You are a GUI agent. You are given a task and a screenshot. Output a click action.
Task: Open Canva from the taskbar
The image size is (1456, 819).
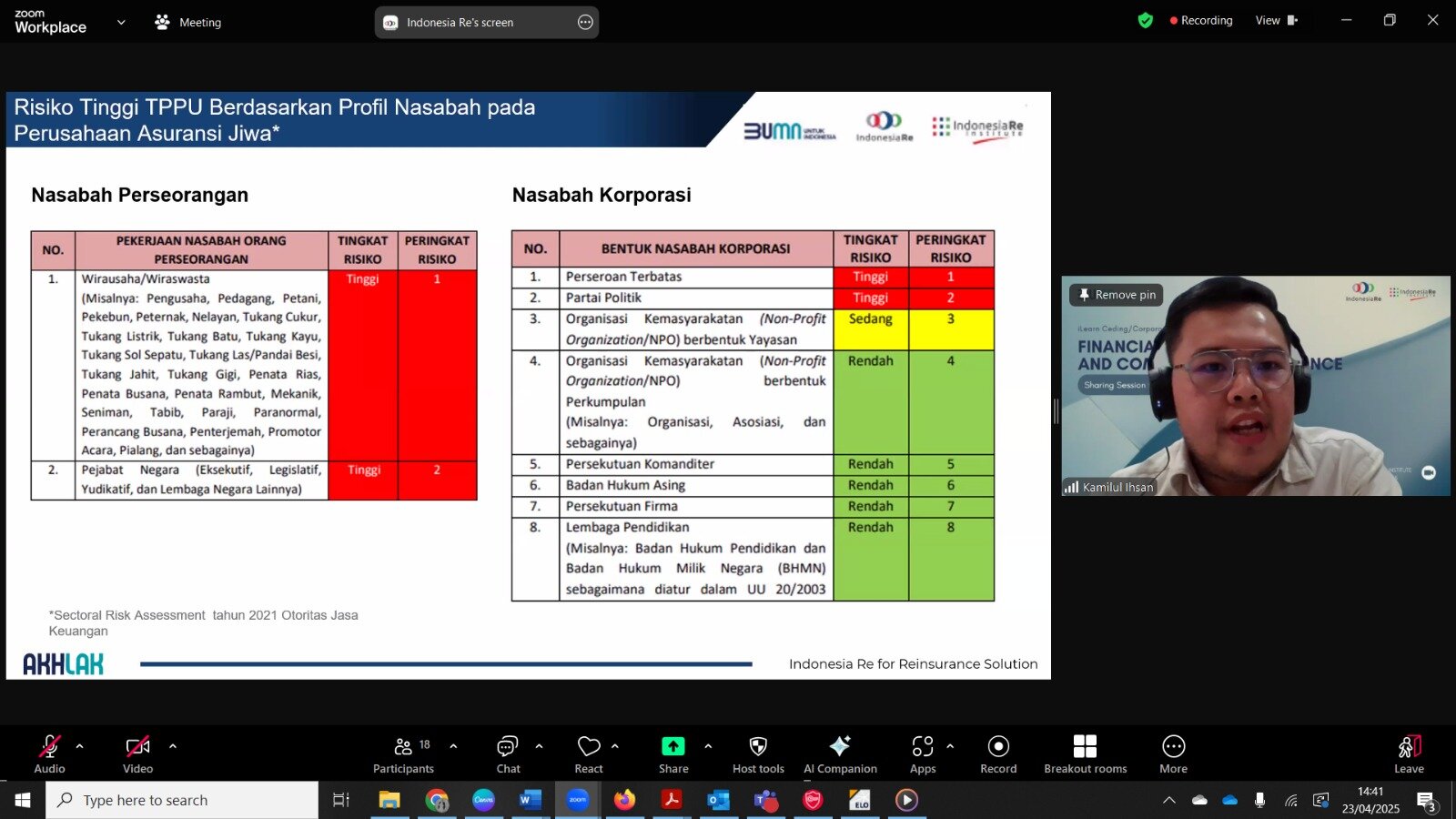click(483, 800)
